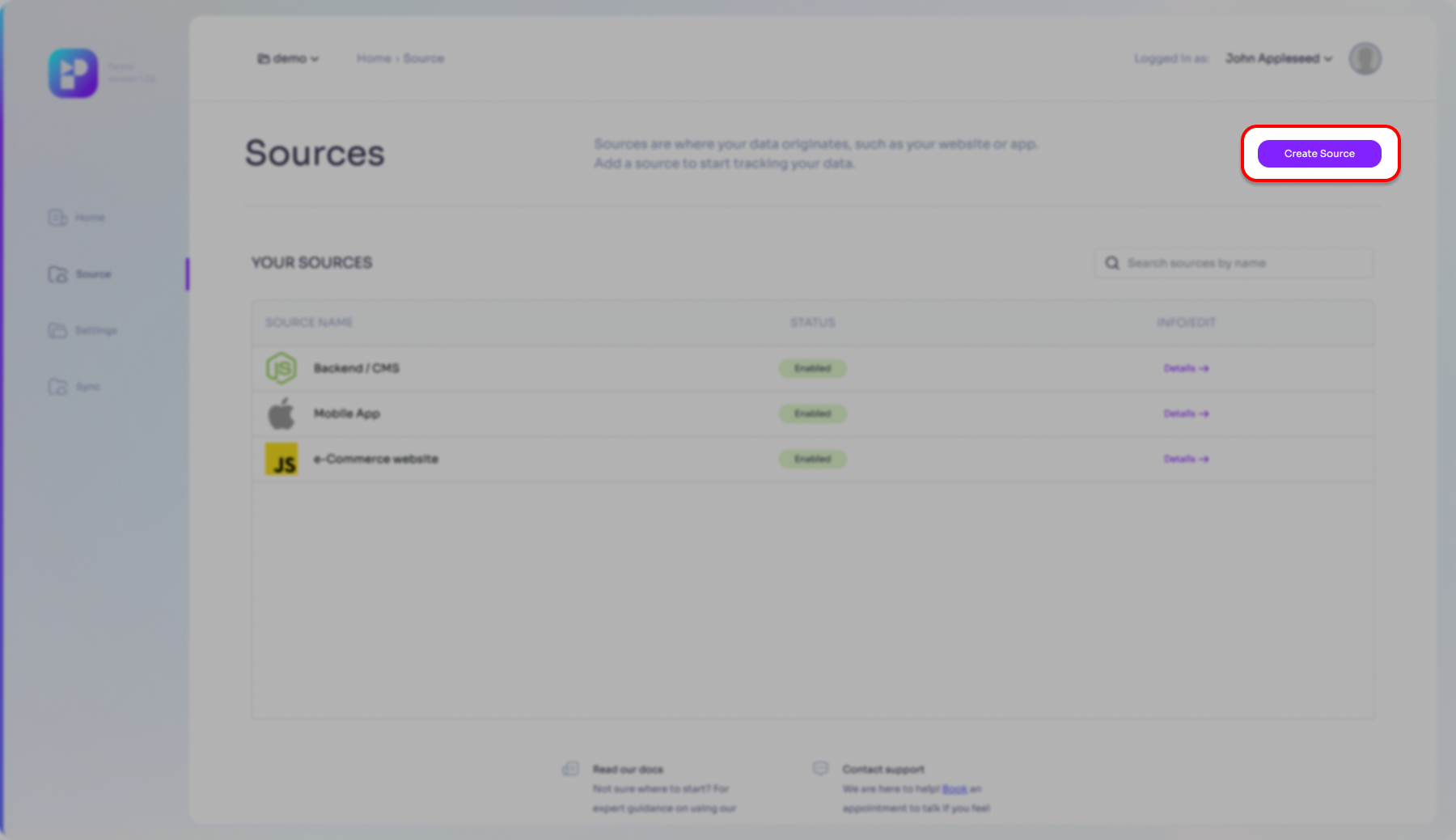Go to Settings in the sidebar
Image resolution: width=1456 pixels, height=840 pixels.
[x=83, y=330]
